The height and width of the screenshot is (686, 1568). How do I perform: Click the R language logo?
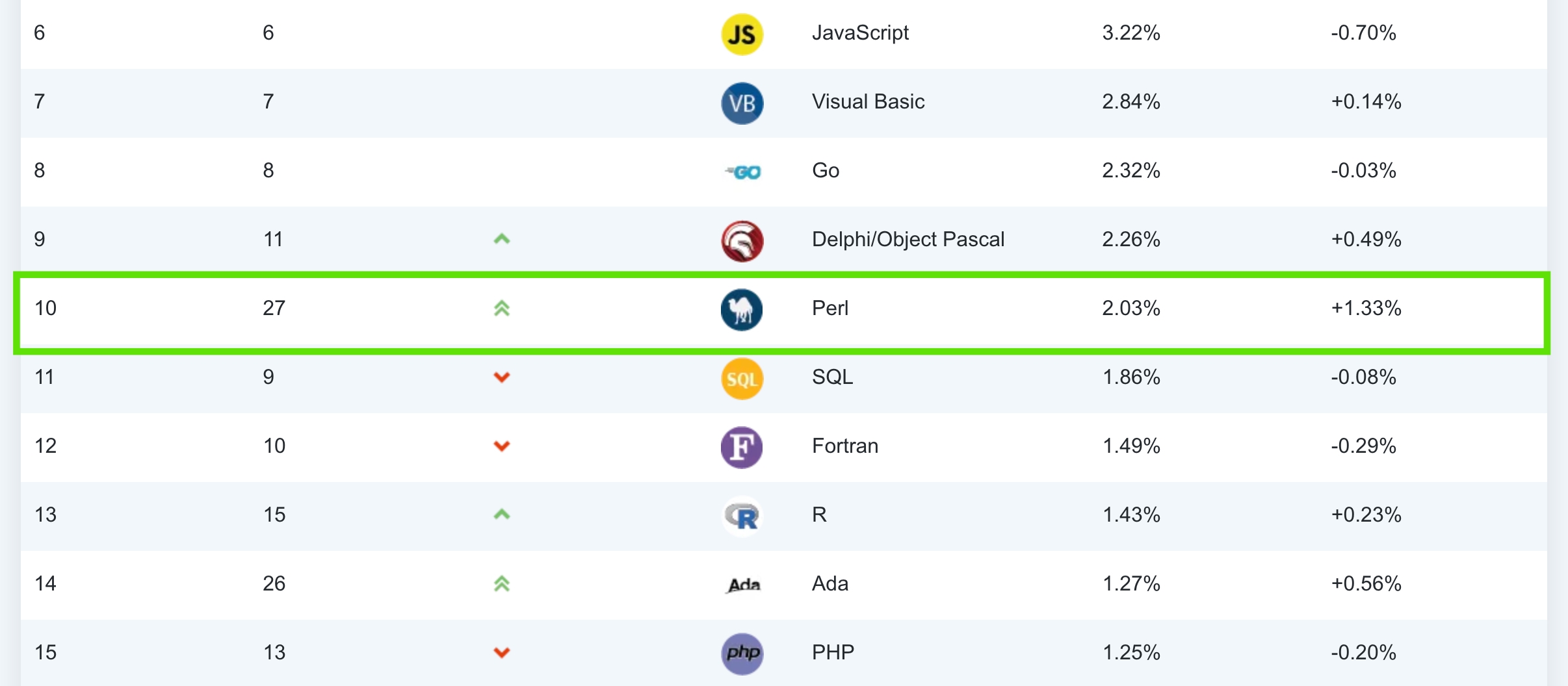coord(742,516)
